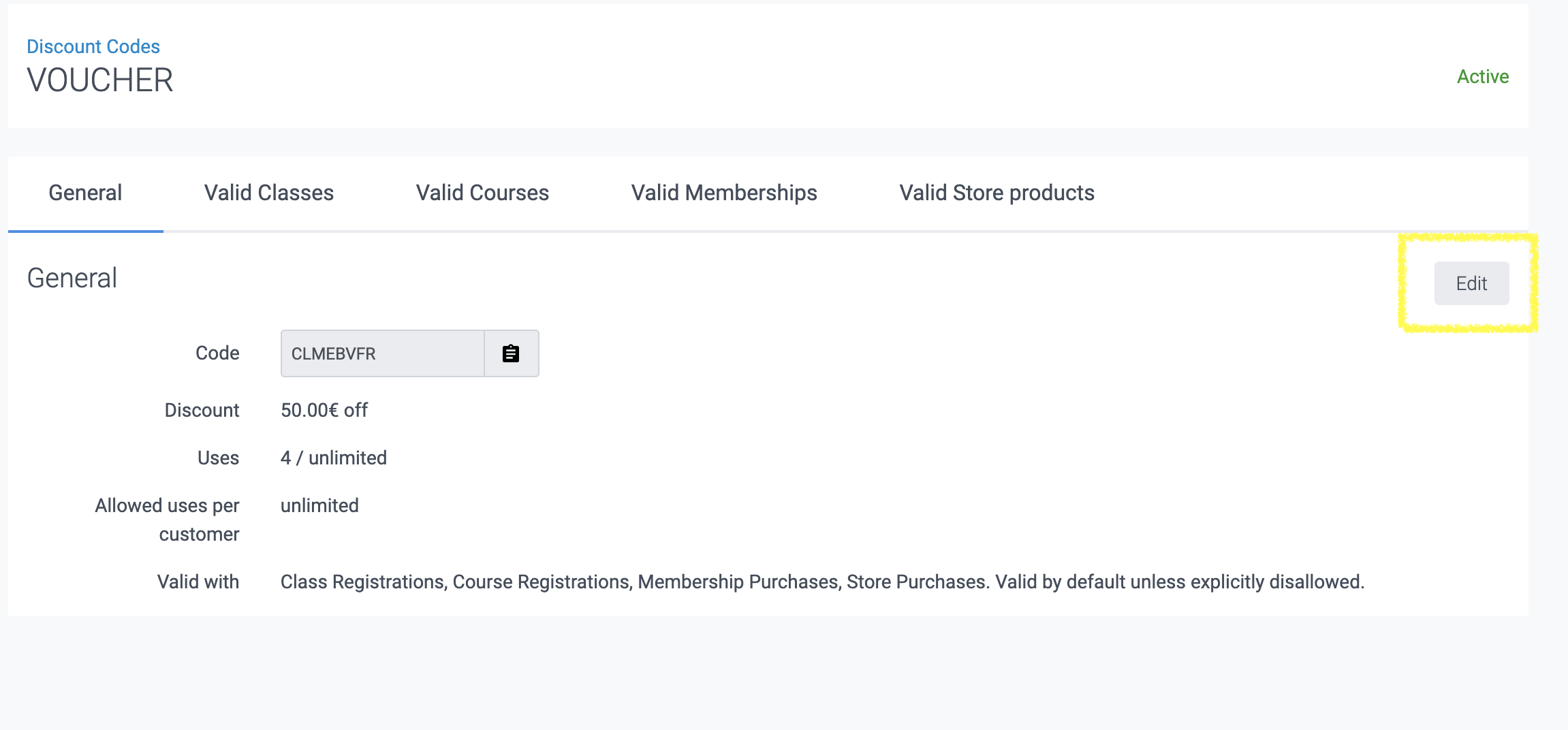The height and width of the screenshot is (730, 1568).
Task: Open the Discount Codes breadcrumb link
Action: point(93,46)
